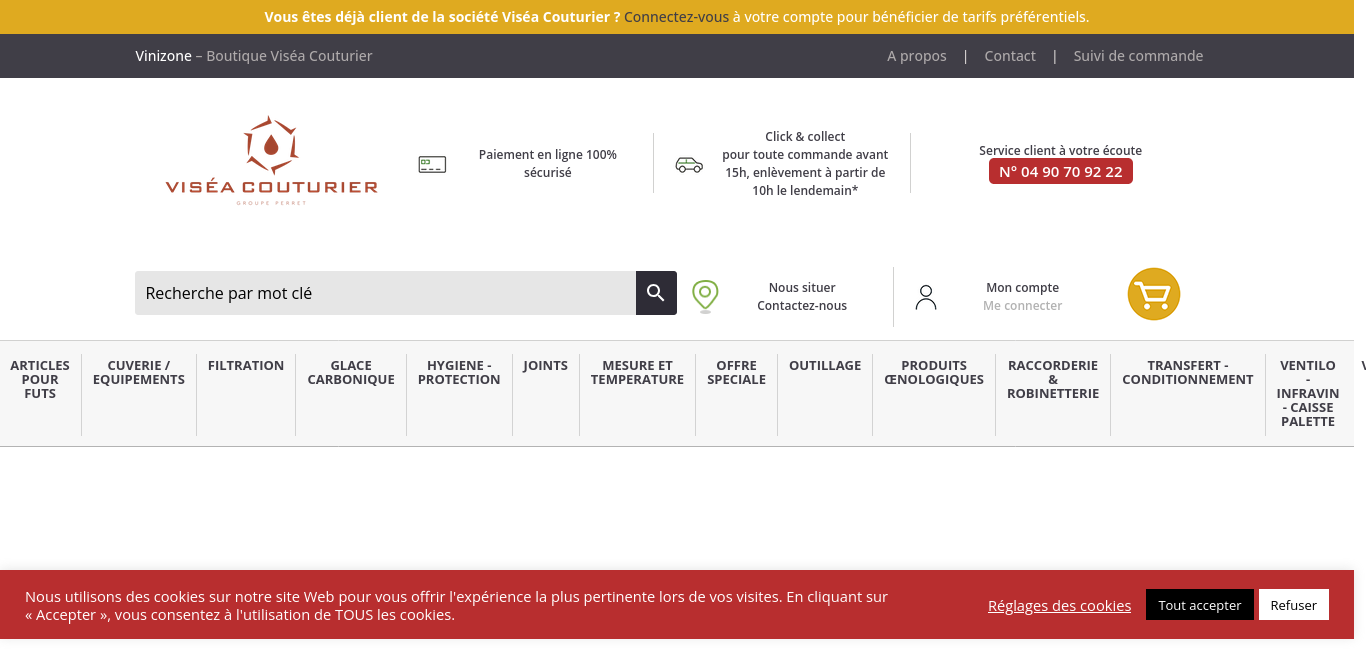Call the customer service number badge
The height and width of the screenshot is (651, 1366).
pos(1060,172)
